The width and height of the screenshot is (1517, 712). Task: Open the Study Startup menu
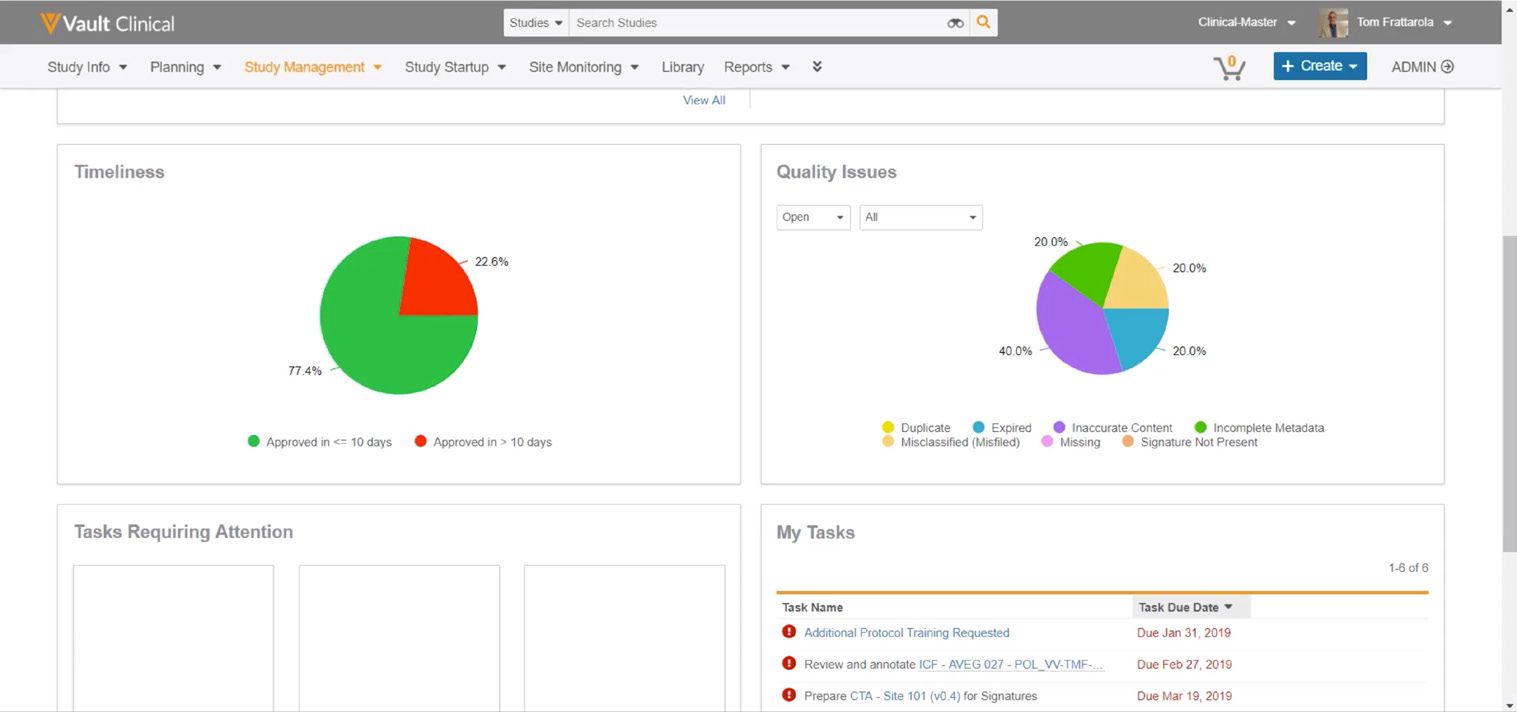(x=455, y=67)
